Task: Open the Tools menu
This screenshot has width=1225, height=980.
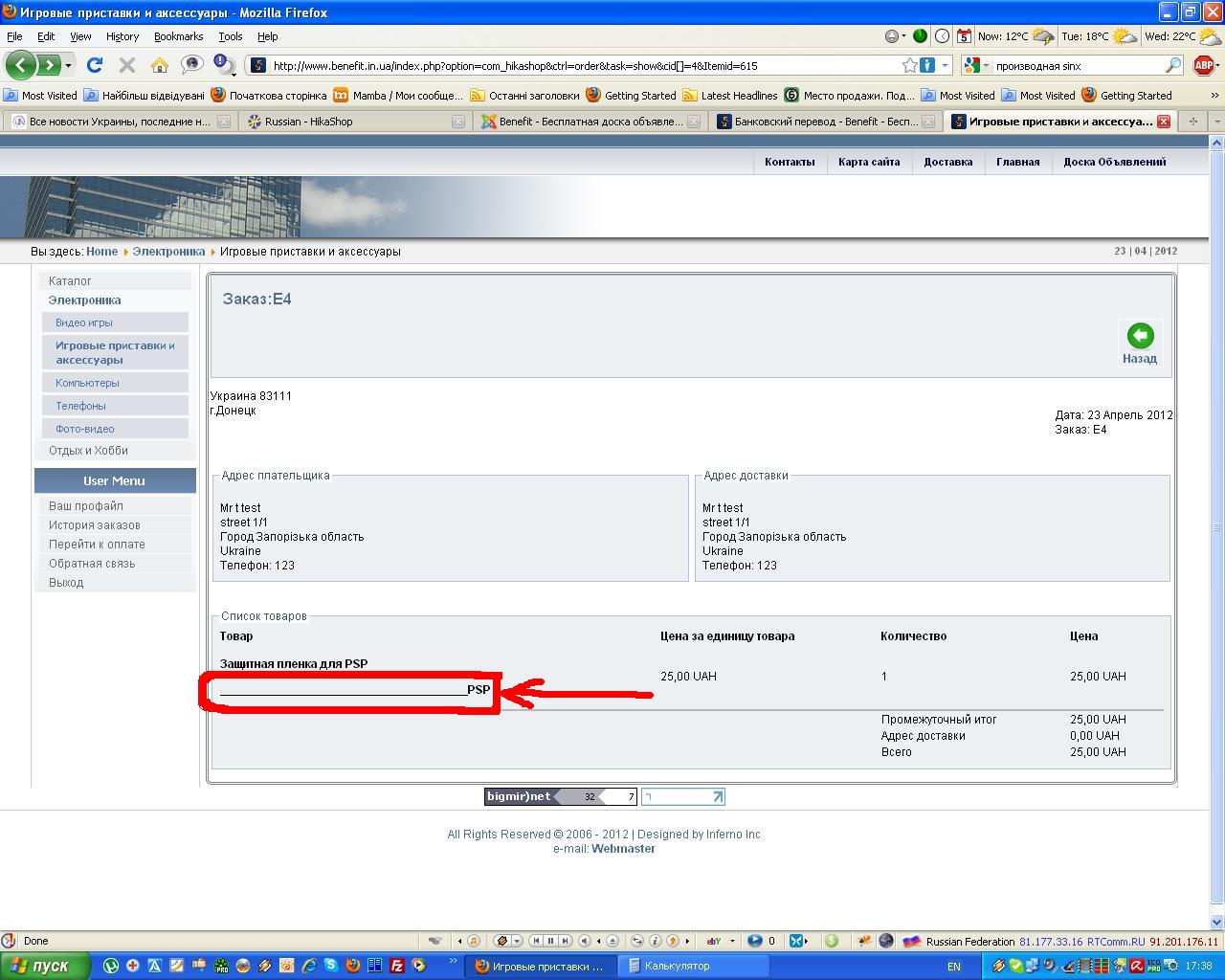Action: (x=231, y=36)
